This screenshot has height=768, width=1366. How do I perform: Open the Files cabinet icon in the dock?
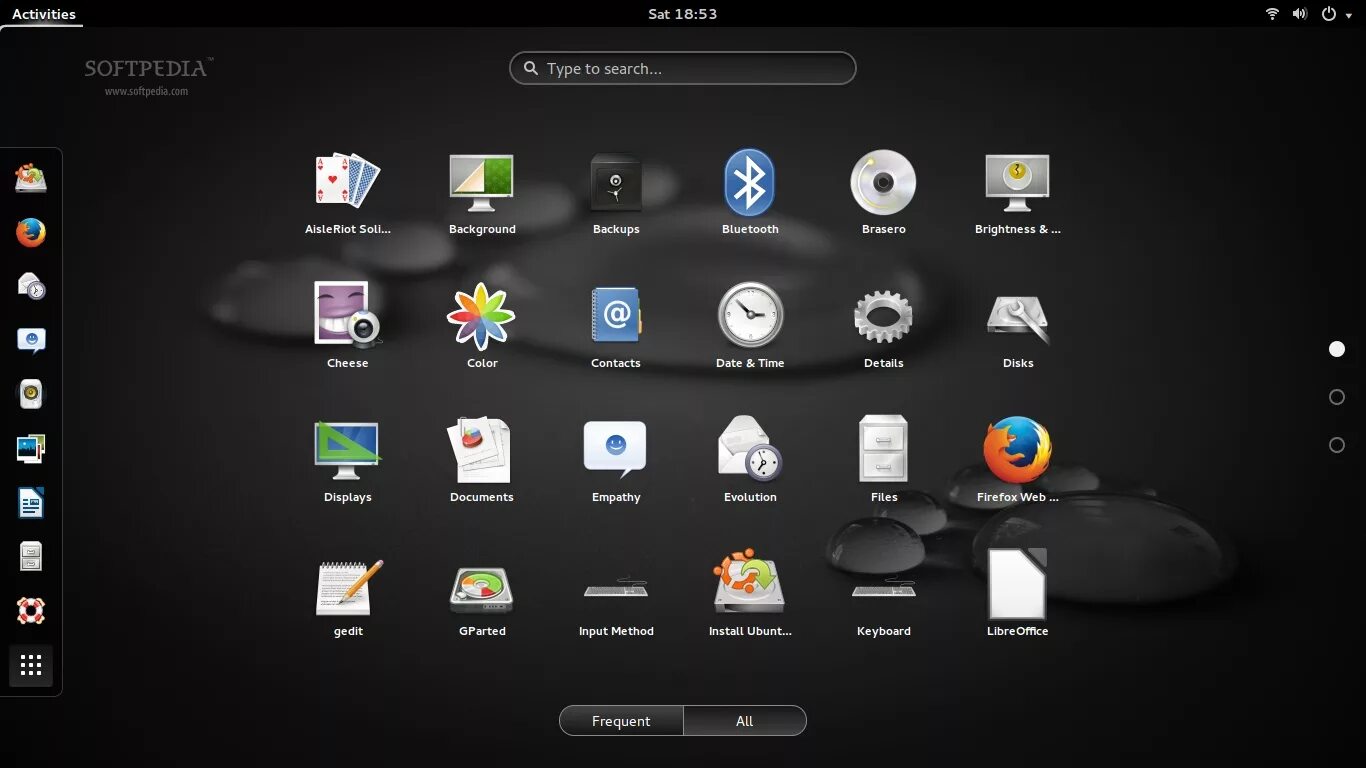tap(31, 556)
